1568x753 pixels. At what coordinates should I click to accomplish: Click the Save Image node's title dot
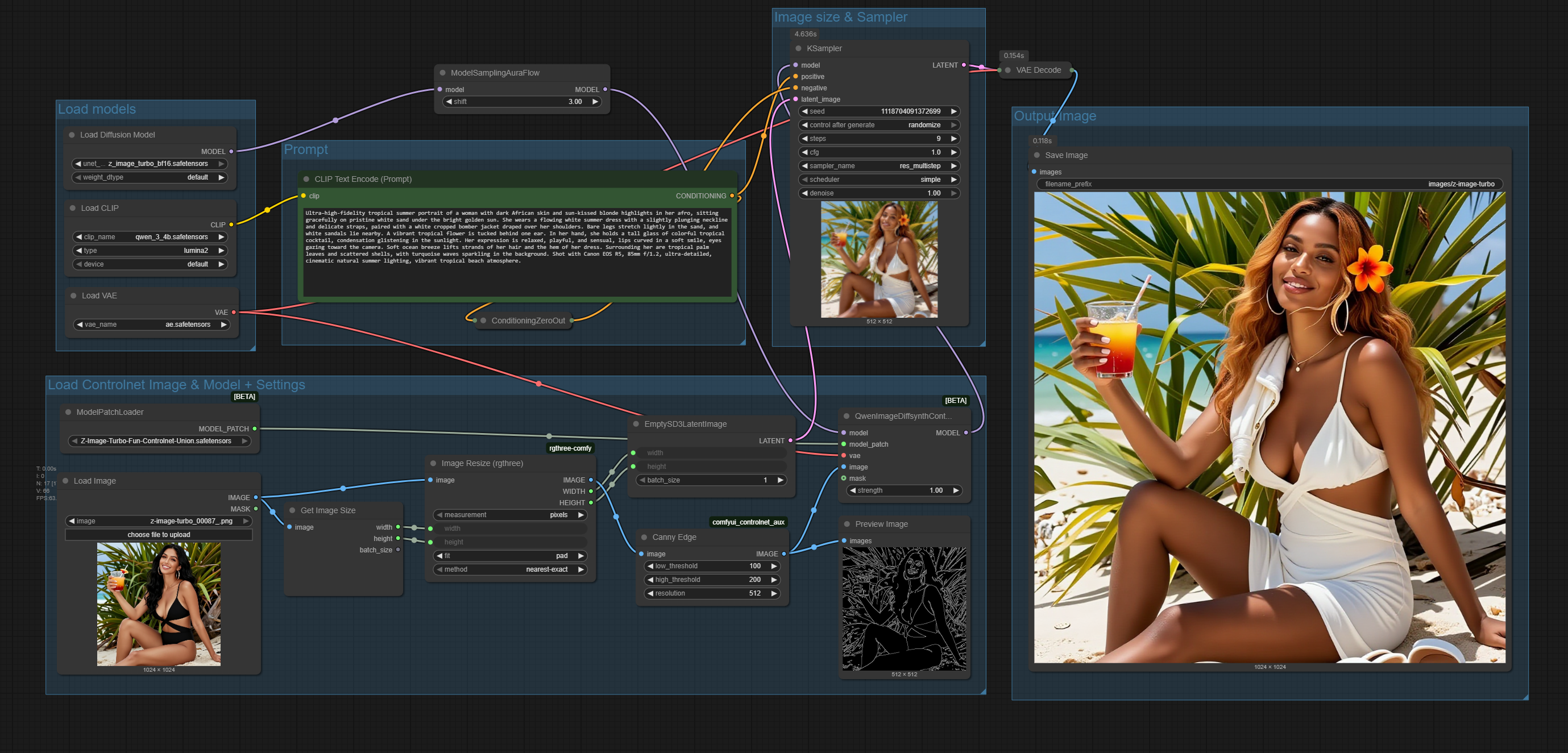(1036, 155)
